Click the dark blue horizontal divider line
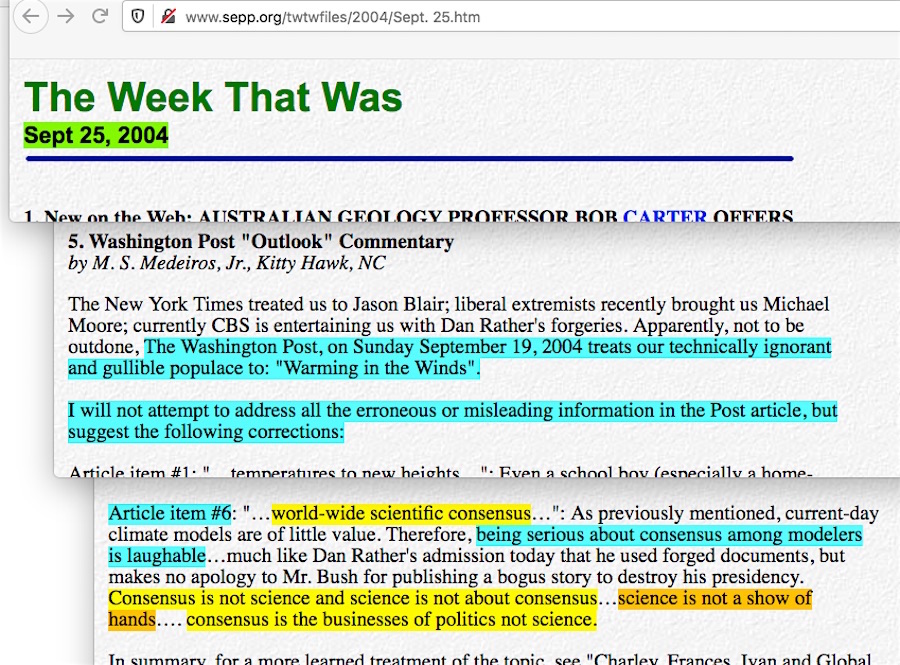This screenshot has width=900, height=665. coord(408,158)
